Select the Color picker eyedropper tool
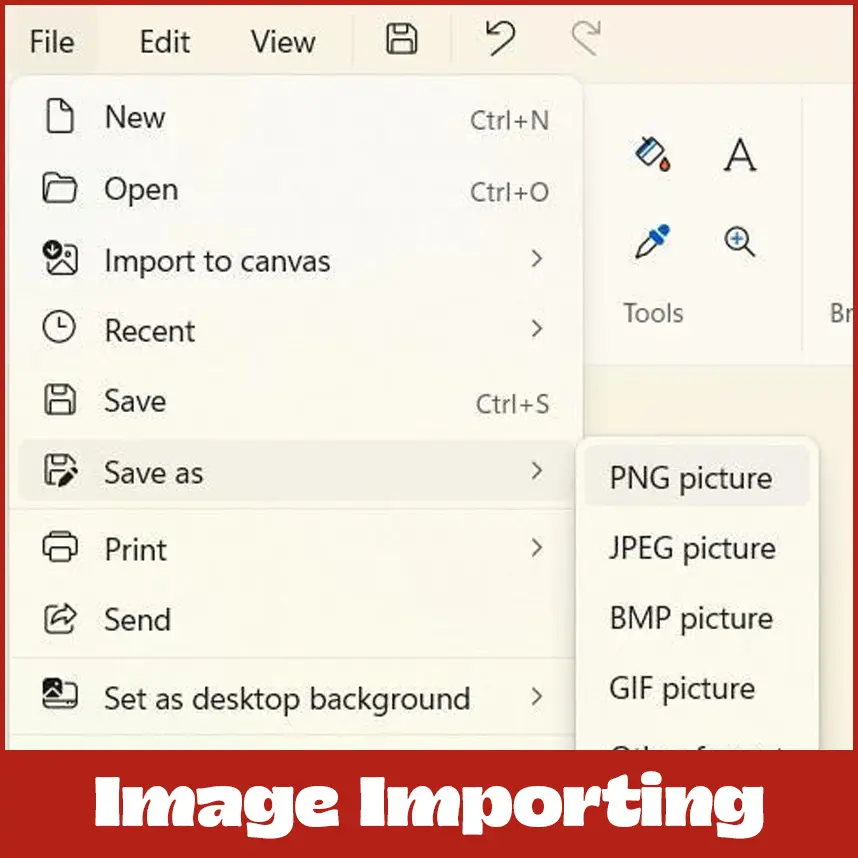Image resolution: width=858 pixels, height=858 pixels. click(652, 241)
